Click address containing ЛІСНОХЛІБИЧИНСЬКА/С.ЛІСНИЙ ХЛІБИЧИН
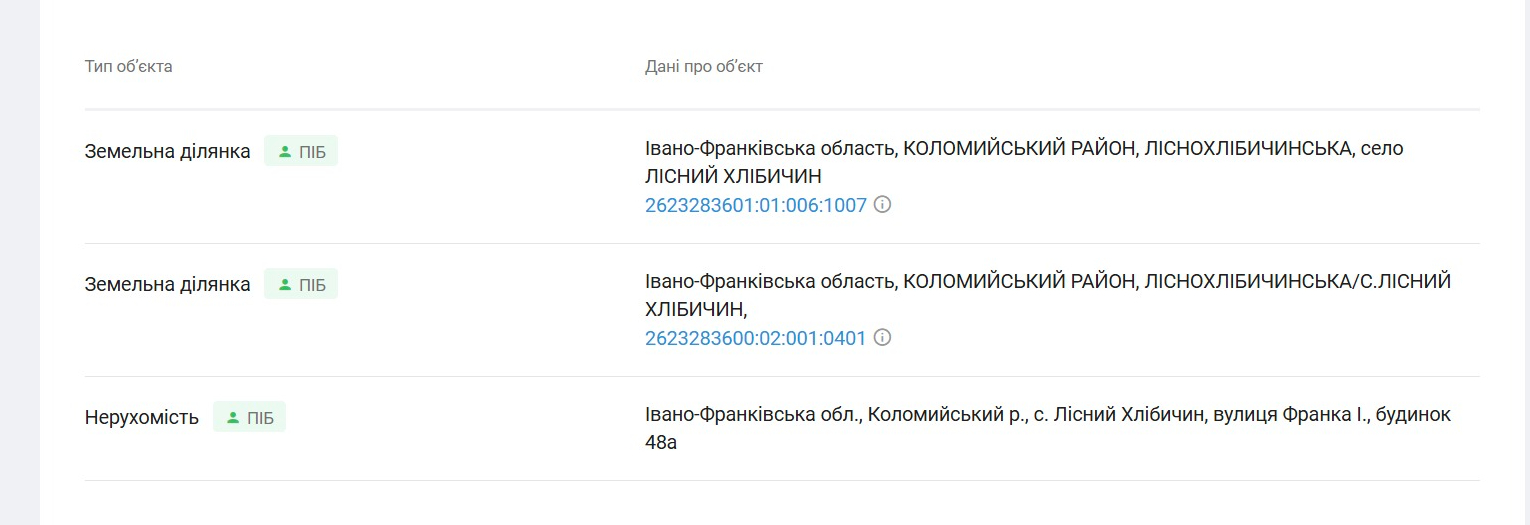This screenshot has height=525, width=1530. coord(1048,296)
